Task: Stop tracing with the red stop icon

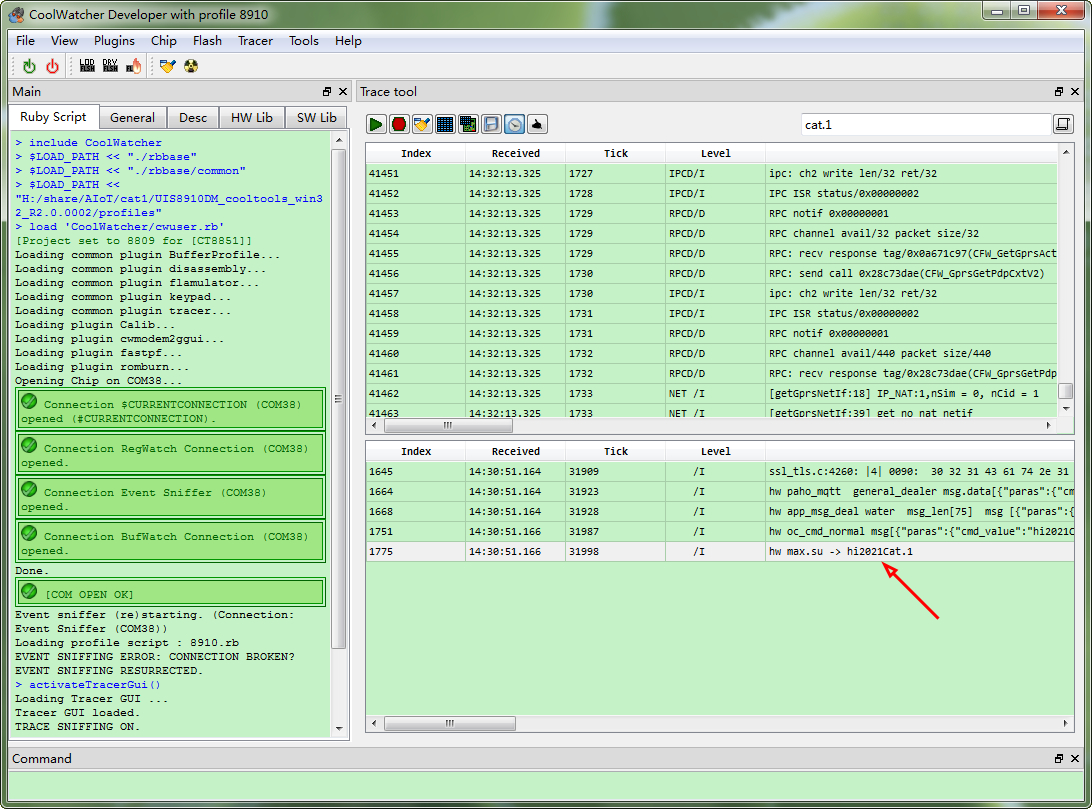Action: 399,124
